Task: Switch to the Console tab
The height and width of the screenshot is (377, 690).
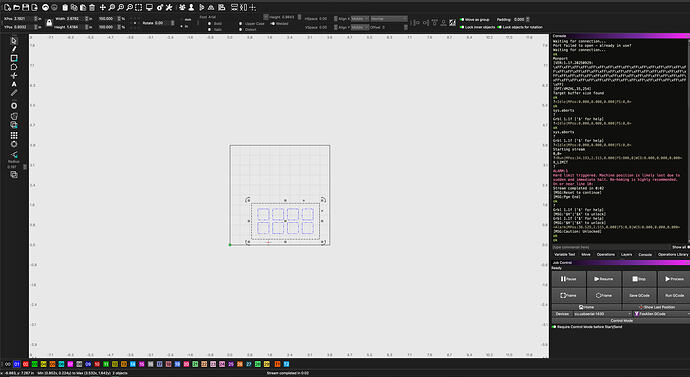Action: pos(645,254)
